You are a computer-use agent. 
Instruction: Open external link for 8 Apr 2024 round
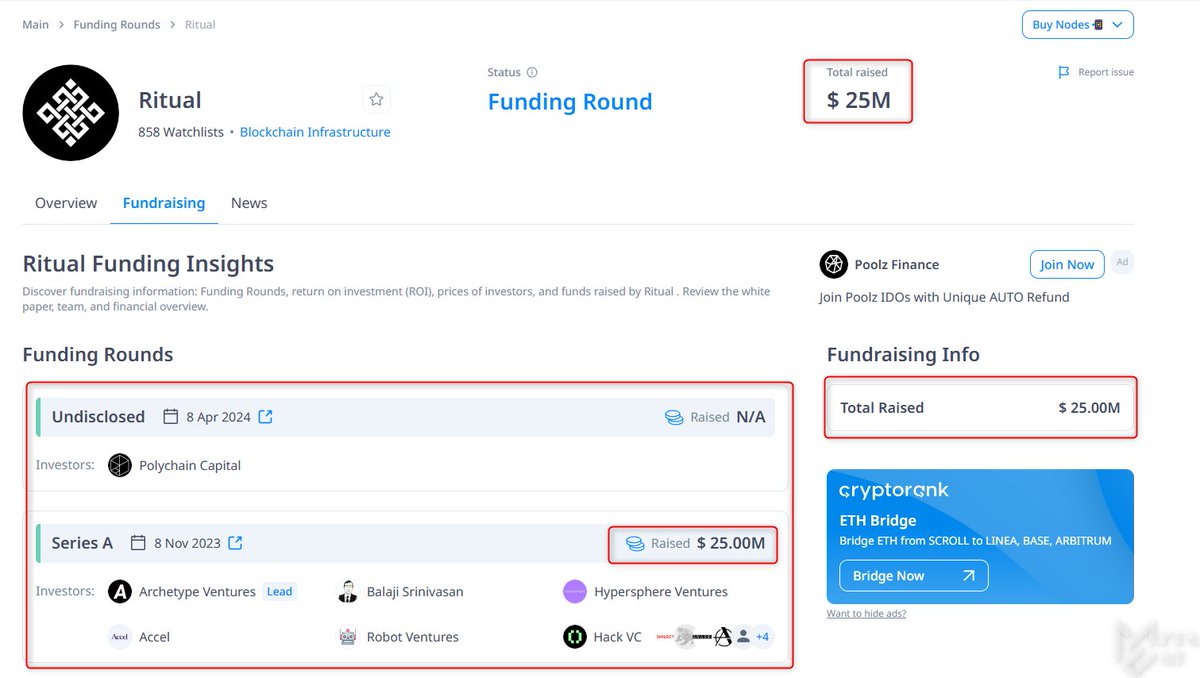pyautogui.click(x=265, y=417)
